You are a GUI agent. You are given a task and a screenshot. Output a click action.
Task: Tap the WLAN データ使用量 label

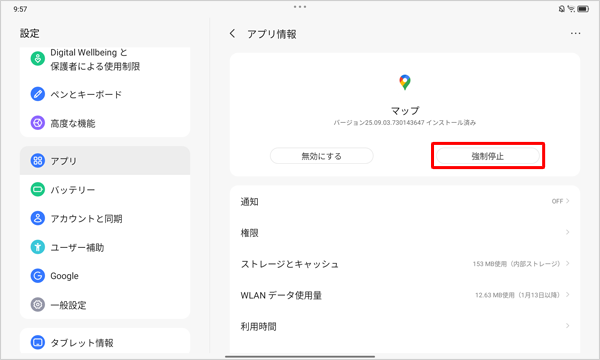pyautogui.click(x=281, y=295)
